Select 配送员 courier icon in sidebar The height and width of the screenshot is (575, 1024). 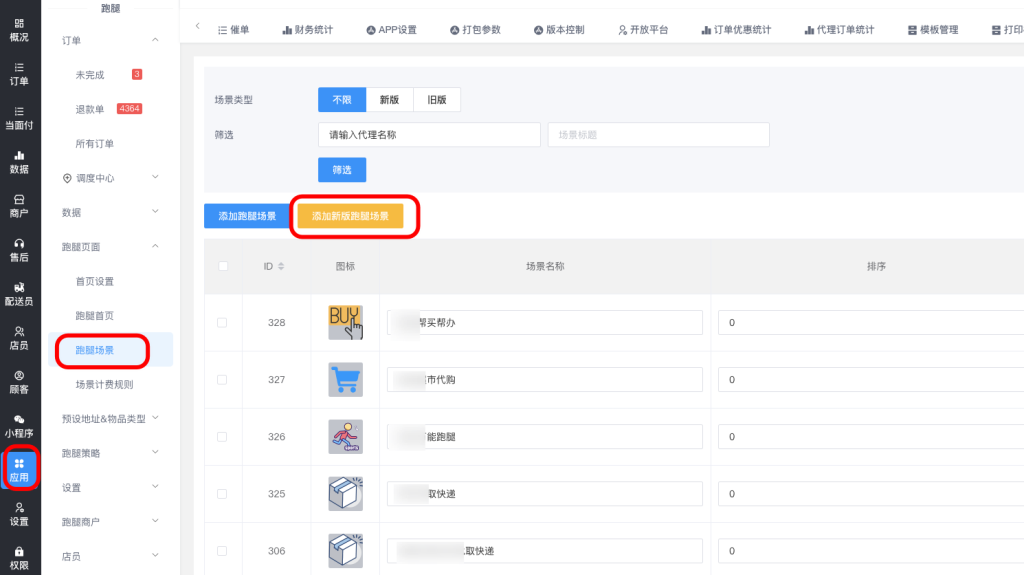[x=19, y=293]
